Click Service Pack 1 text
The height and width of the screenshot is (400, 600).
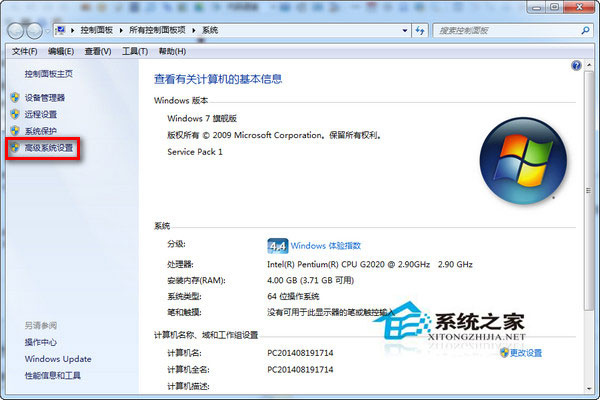195,152
